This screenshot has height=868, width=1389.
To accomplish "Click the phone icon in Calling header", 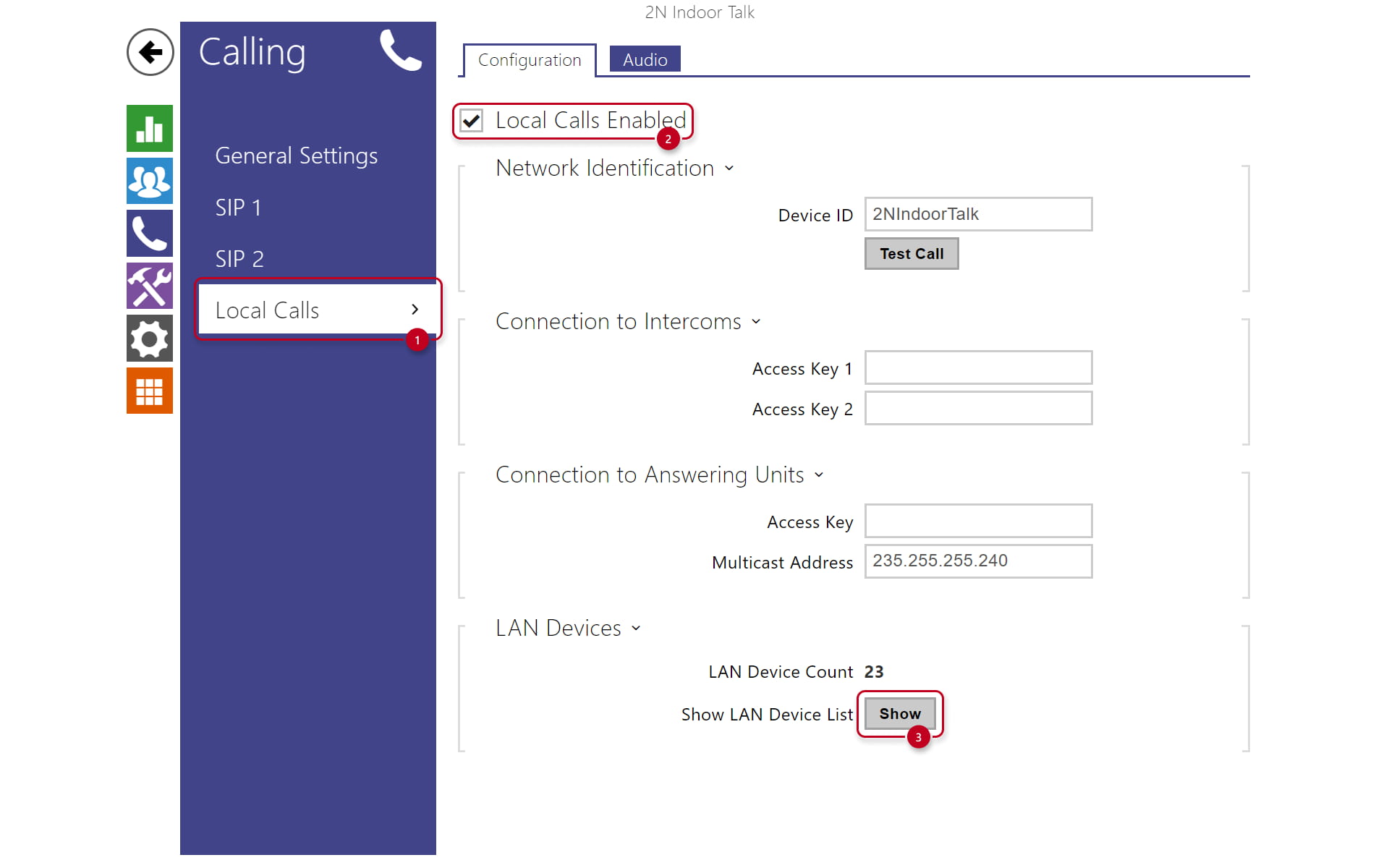I will (401, 51).
